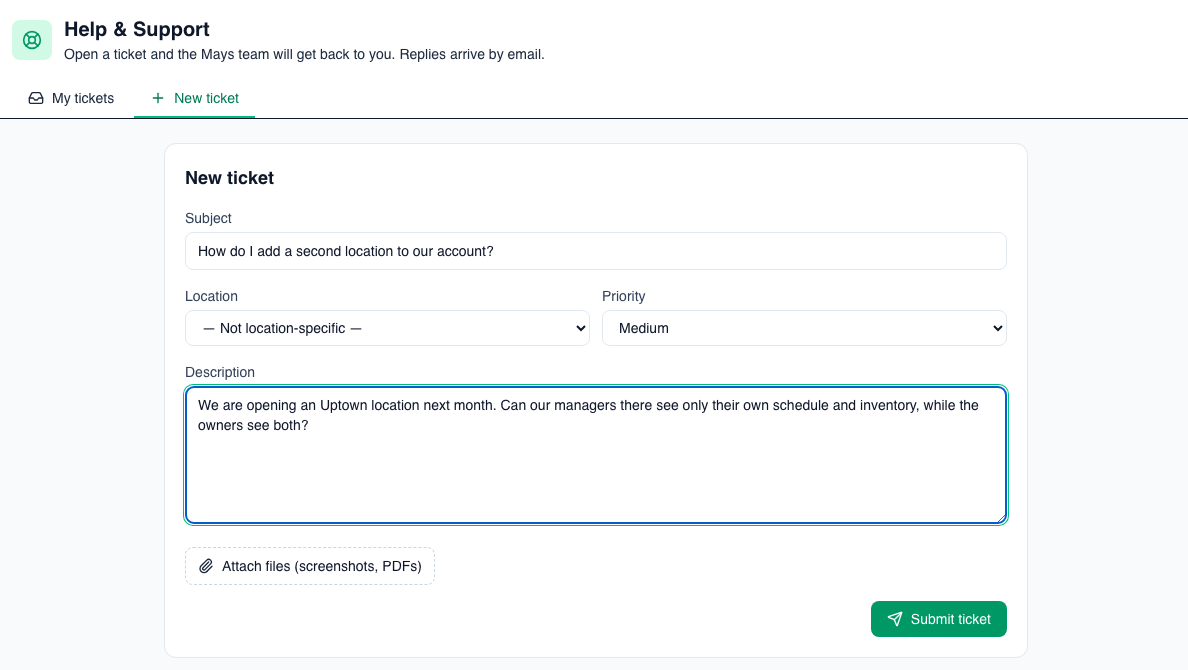Click the lifebuoy Help & Support icon
This screenshot has height=670, width=1188.
(x=32, y=40)
